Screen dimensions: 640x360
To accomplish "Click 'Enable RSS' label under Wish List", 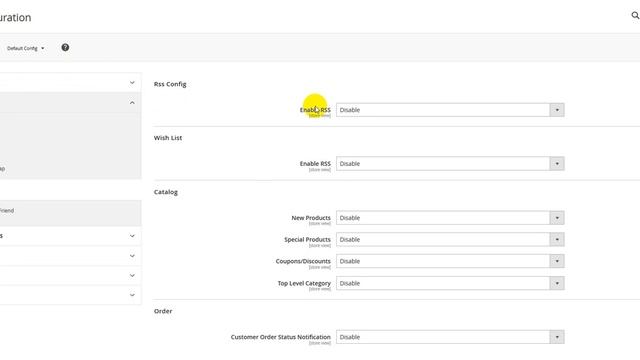I will pos(315,164).
